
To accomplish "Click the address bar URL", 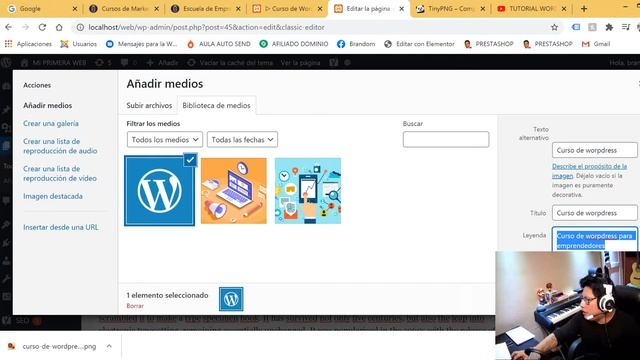I will pos(207,27).
